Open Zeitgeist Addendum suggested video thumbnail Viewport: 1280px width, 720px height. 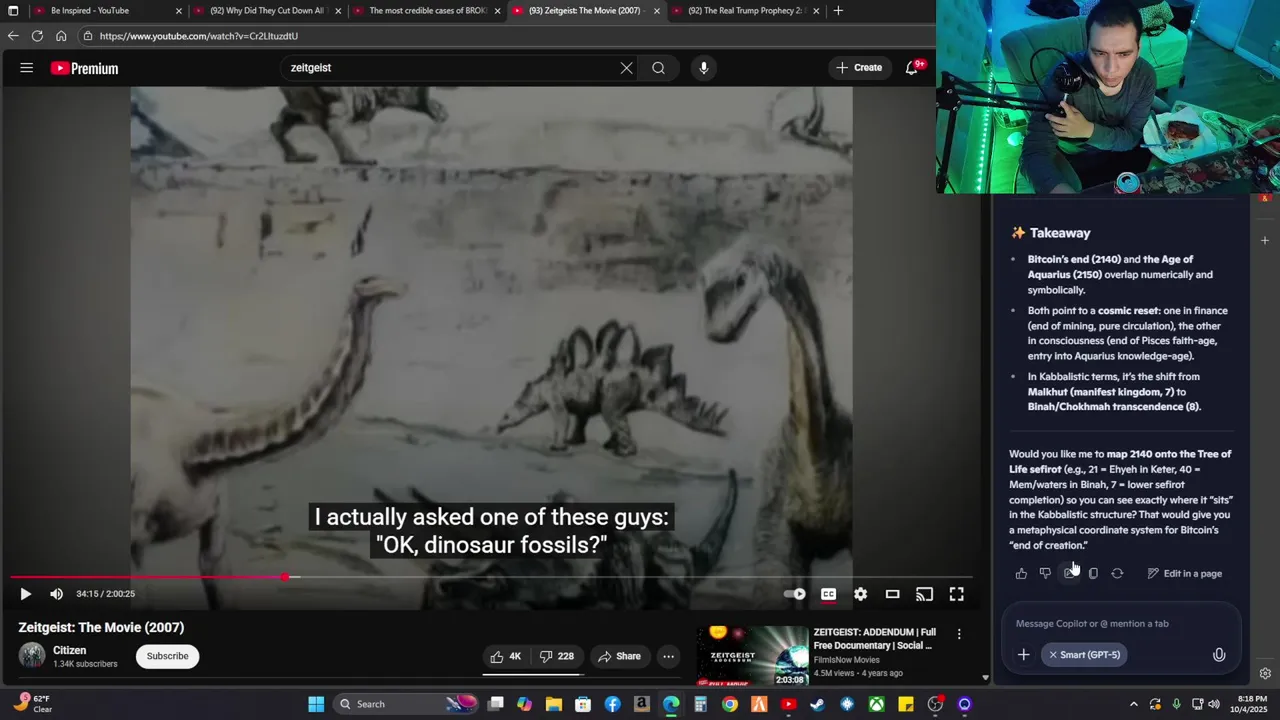point(752,656)
